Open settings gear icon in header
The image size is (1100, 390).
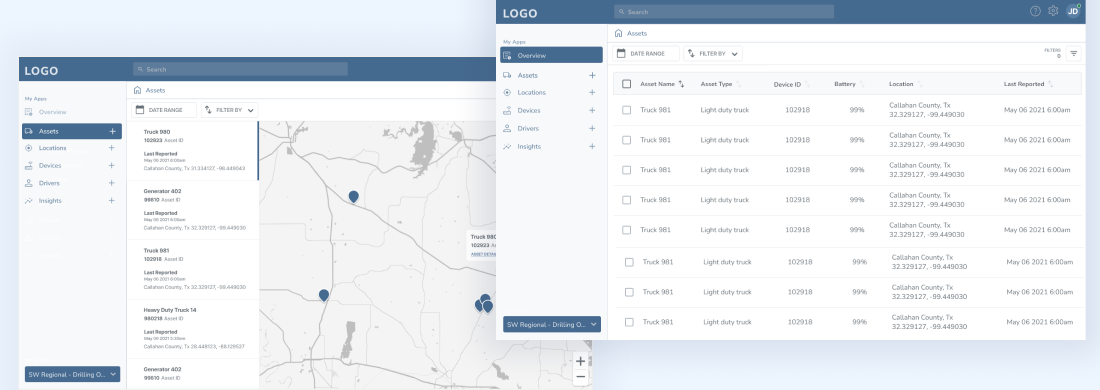point(1053,11)
